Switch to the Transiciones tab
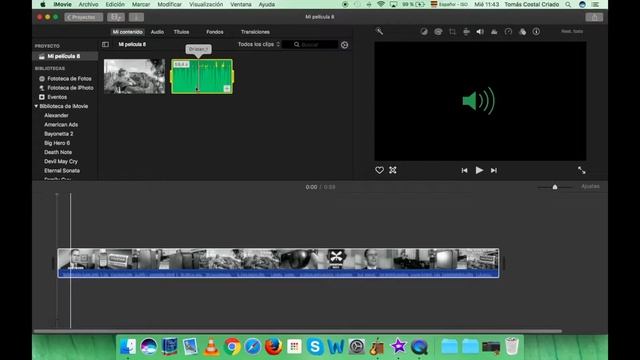This screenshot has width=640, height=360. pos(255,32)
